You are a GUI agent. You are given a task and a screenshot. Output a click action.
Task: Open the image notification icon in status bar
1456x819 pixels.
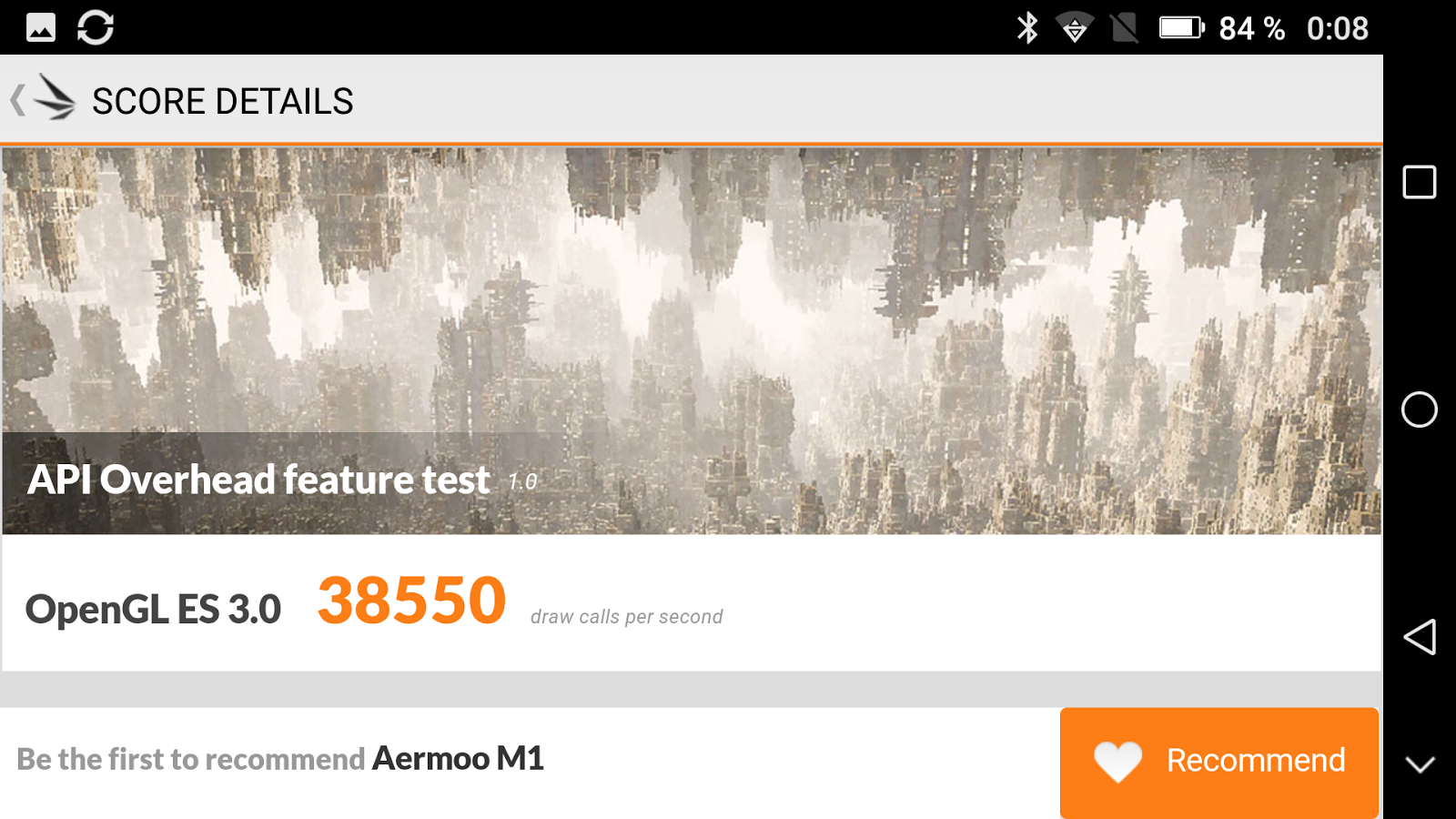(x=41, y=27)
